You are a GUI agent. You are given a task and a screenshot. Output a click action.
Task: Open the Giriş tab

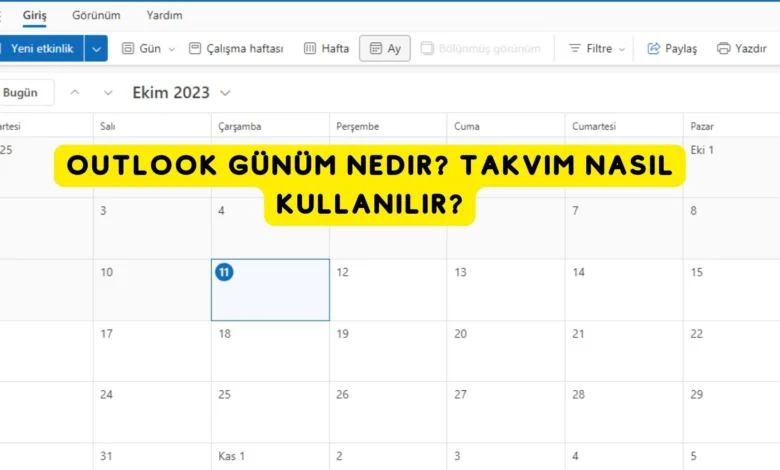(35, 16)
